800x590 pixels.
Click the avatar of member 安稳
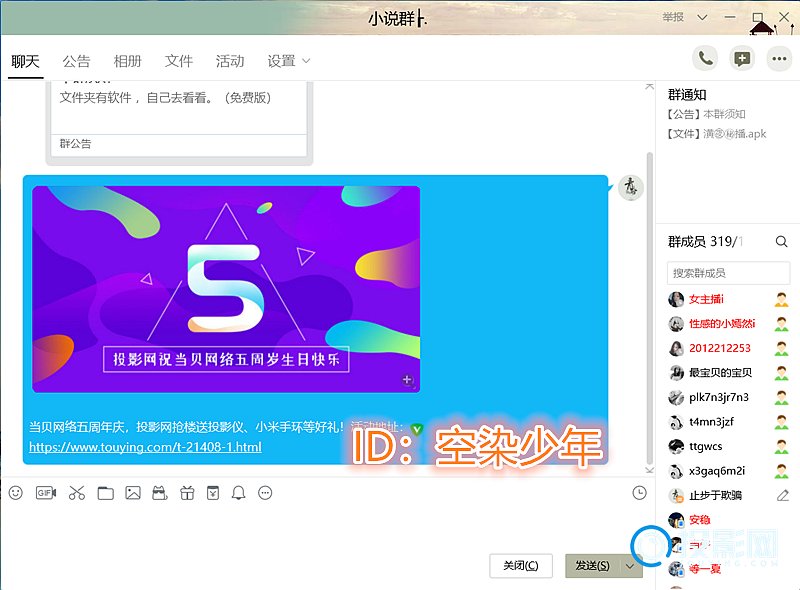(676, 520)
